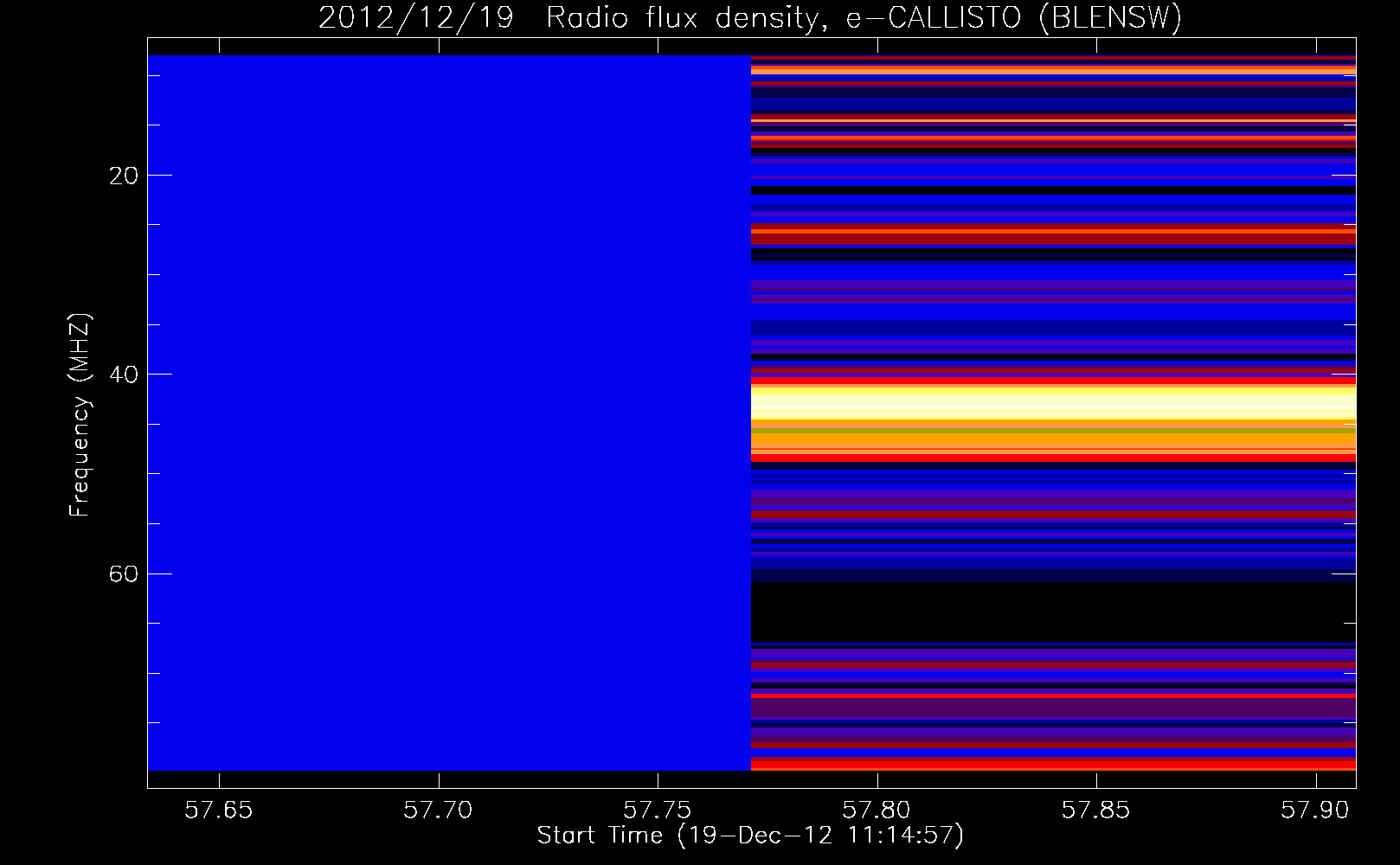1400x865 pixels.
Task: Click the 57.90 time tick label
Action: (x=1316, y=810)
